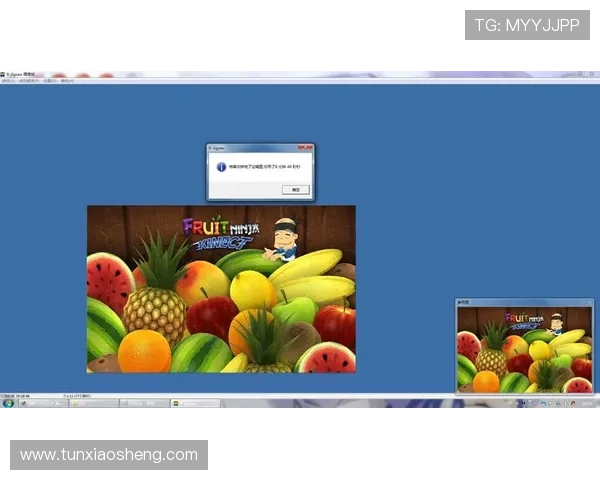
Task: Click the ninja character in the large puzzle image
Action: tap(287, 235)
